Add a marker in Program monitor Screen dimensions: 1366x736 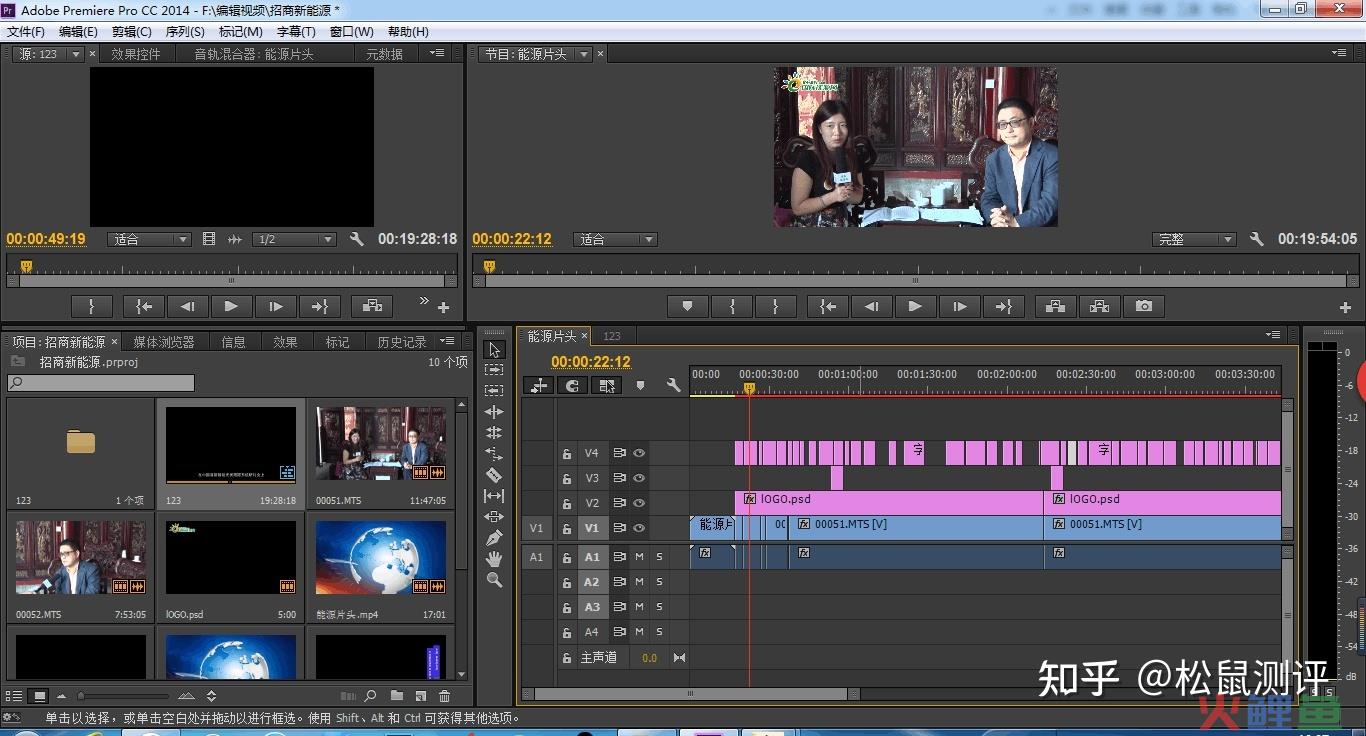pos(687,307)
